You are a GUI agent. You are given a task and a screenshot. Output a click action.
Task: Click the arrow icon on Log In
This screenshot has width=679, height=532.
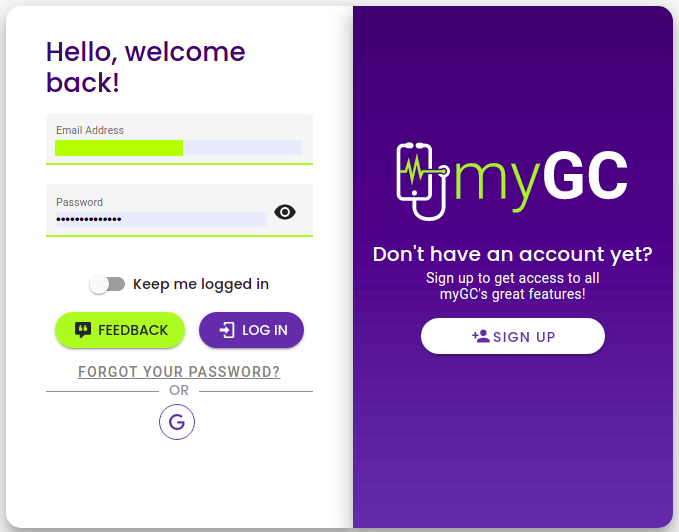coord(227,330)
